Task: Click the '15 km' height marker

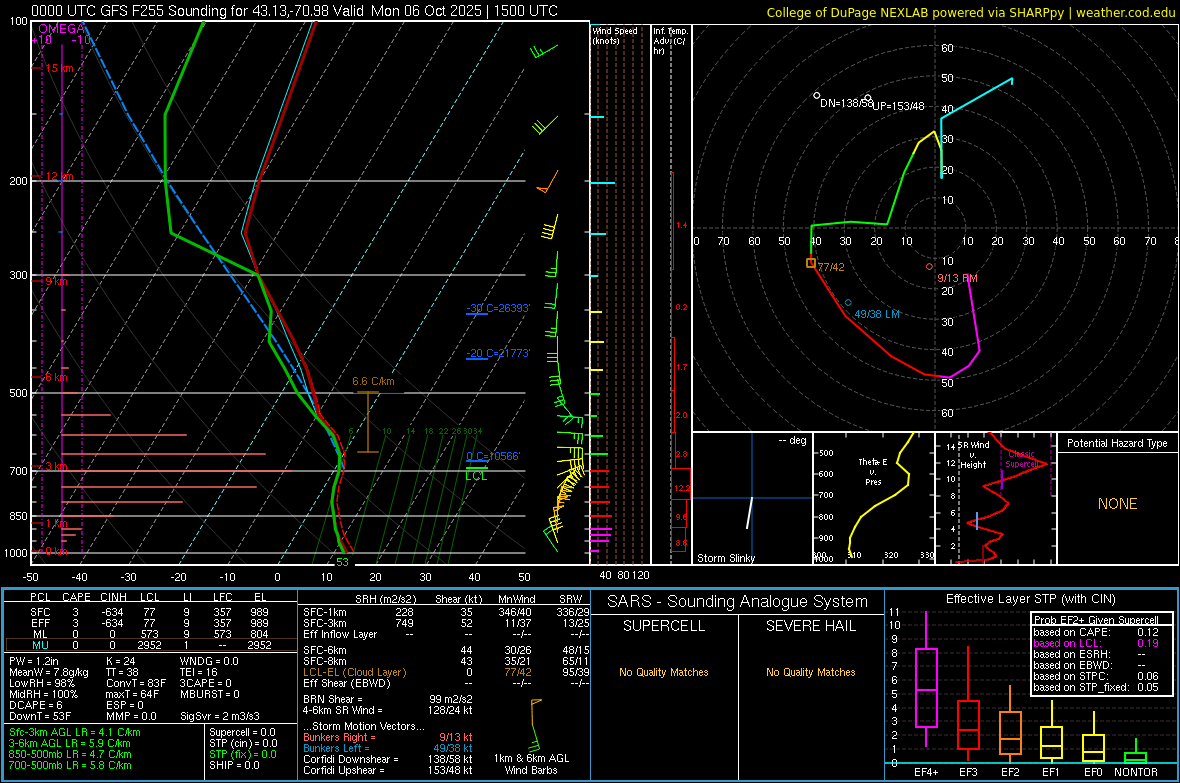Action: [x=59, y=68]
